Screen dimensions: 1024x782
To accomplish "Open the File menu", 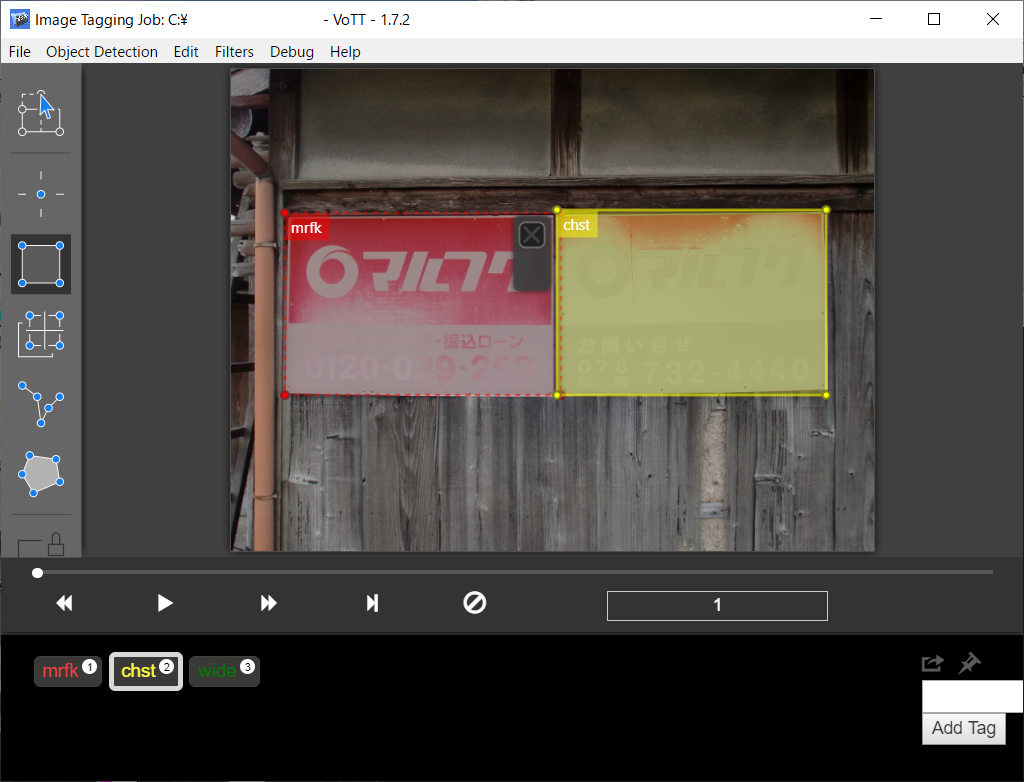I will tap(20, 52).
